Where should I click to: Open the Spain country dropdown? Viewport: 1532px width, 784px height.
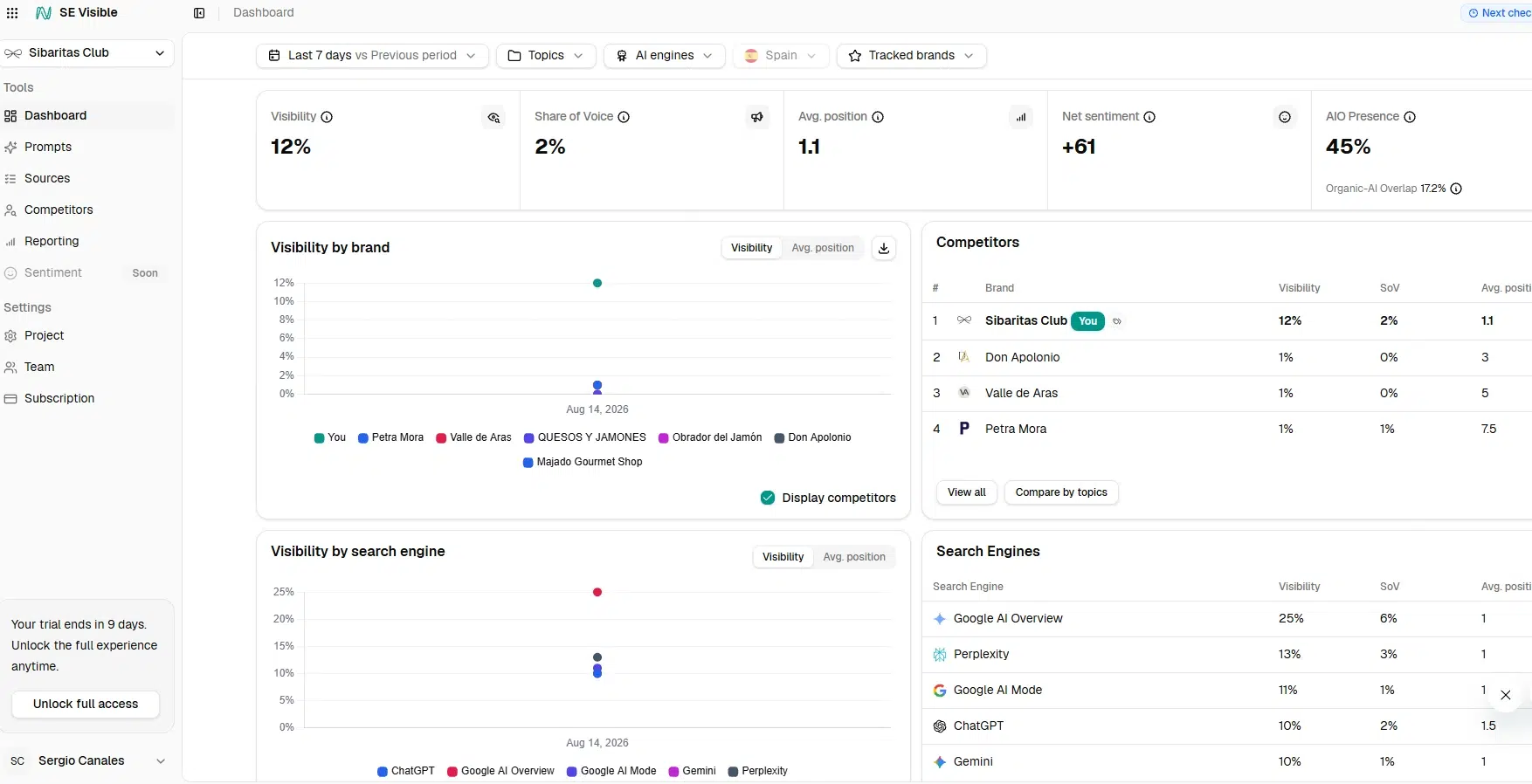(781, 56)
